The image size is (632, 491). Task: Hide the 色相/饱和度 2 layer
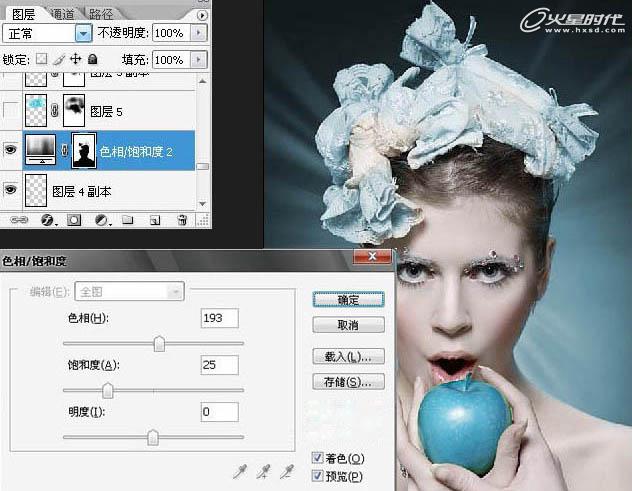coord(10,150)
